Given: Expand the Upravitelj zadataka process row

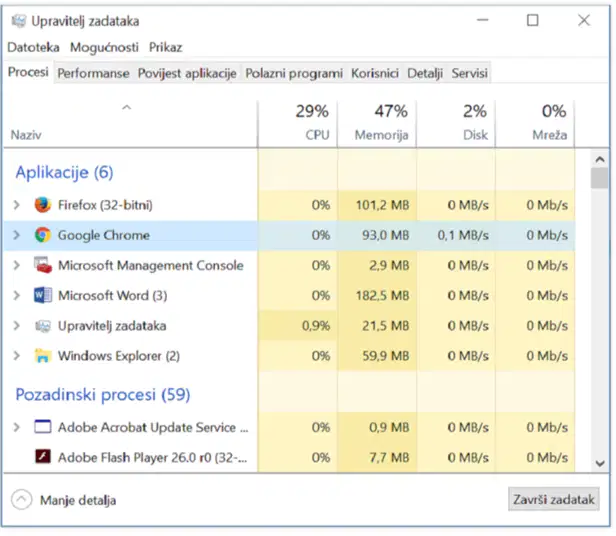Looking at the screenshot, I should [16, 325].
